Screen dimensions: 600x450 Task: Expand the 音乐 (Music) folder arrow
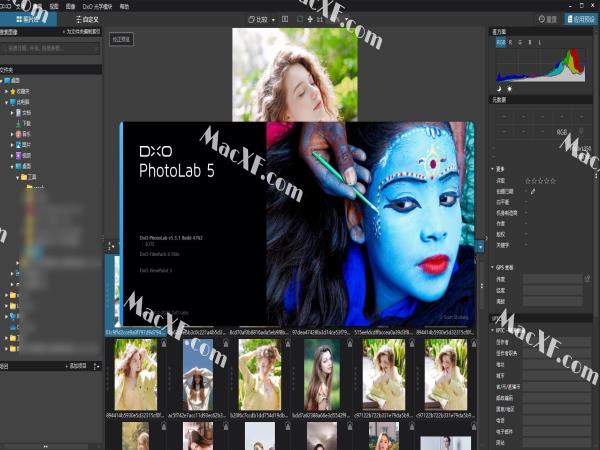(x=12, y=134)
